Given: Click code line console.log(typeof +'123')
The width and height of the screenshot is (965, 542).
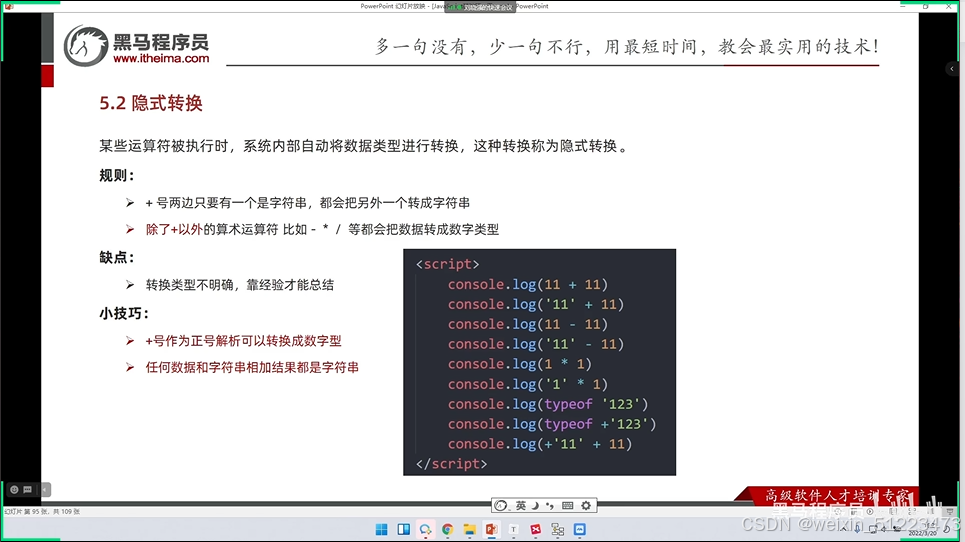Looking at the screenshot, I should pyautogui.click(x=552, y=424).
